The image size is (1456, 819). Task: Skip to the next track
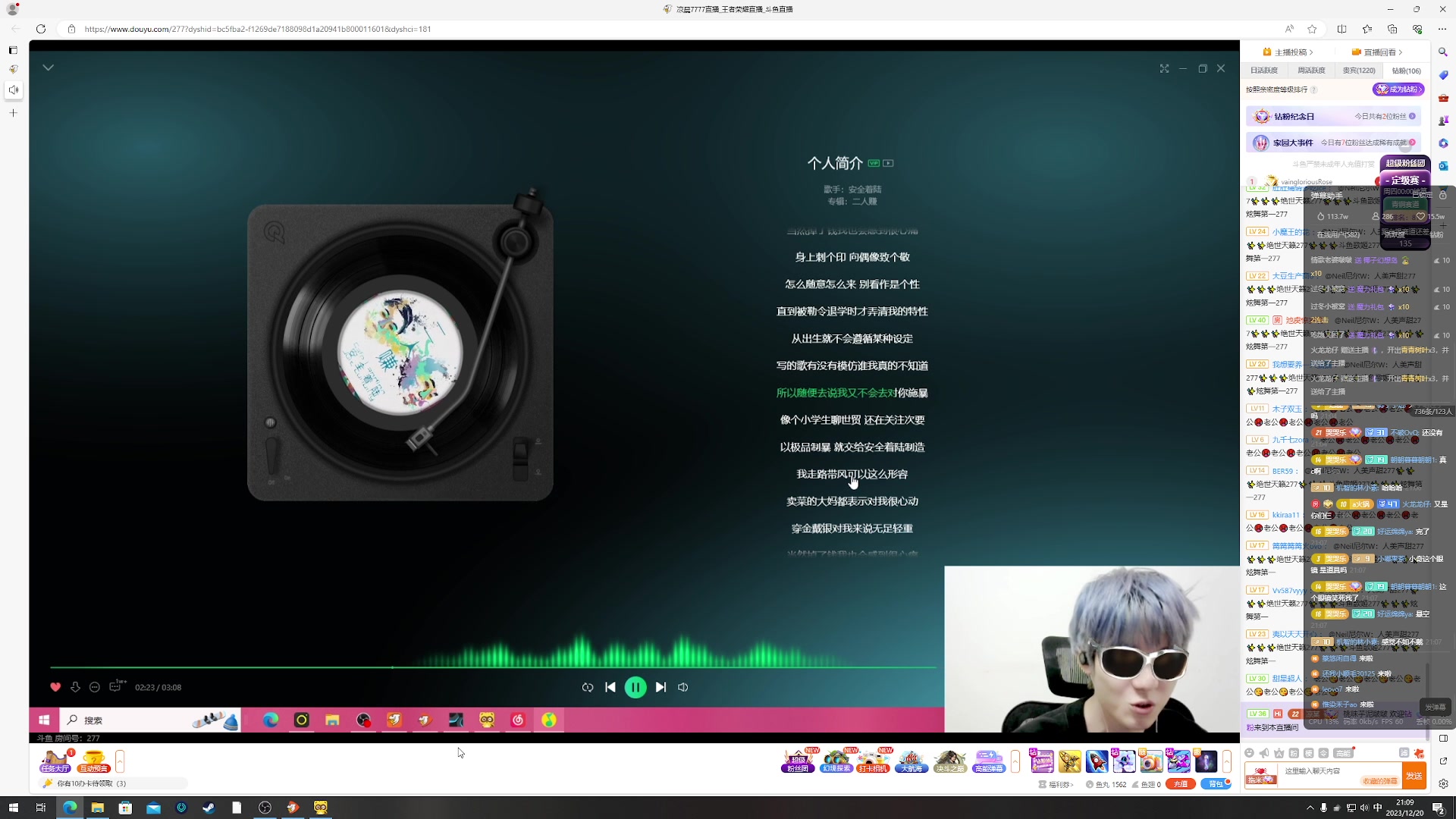pos(661,687)
